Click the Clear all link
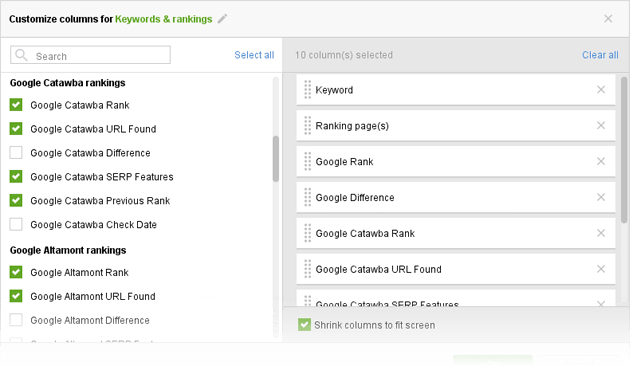 click(600, 55)
